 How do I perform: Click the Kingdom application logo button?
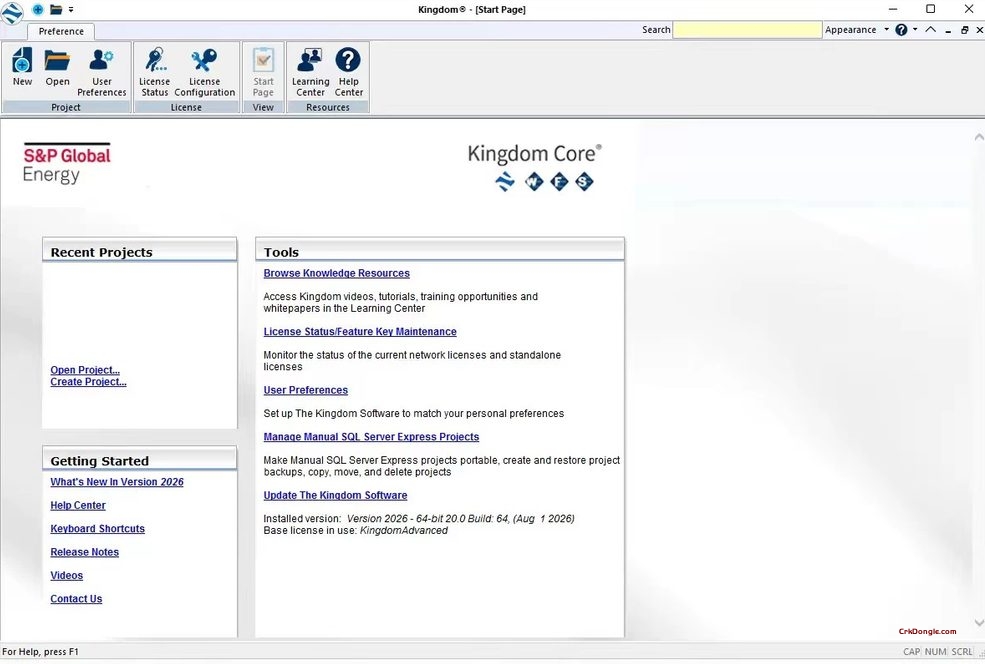click(x=12, y=12)
